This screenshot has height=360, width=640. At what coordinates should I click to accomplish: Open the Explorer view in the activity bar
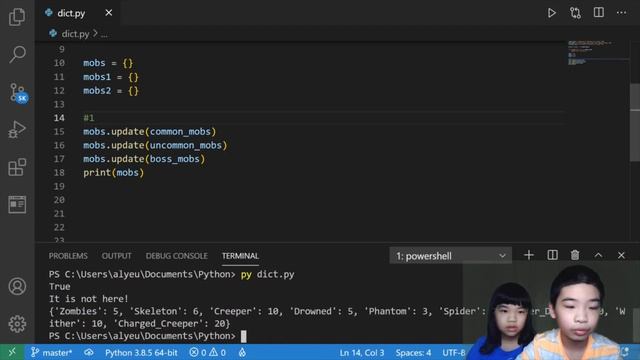tap(17, 17)
